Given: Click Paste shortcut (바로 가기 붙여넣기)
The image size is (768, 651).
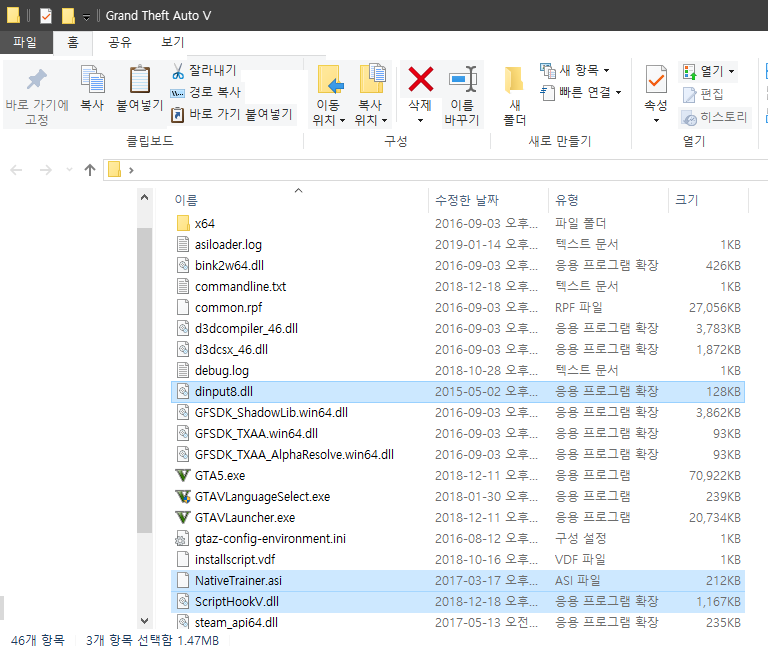Looking at the screenshot, I should pos(232,115).
